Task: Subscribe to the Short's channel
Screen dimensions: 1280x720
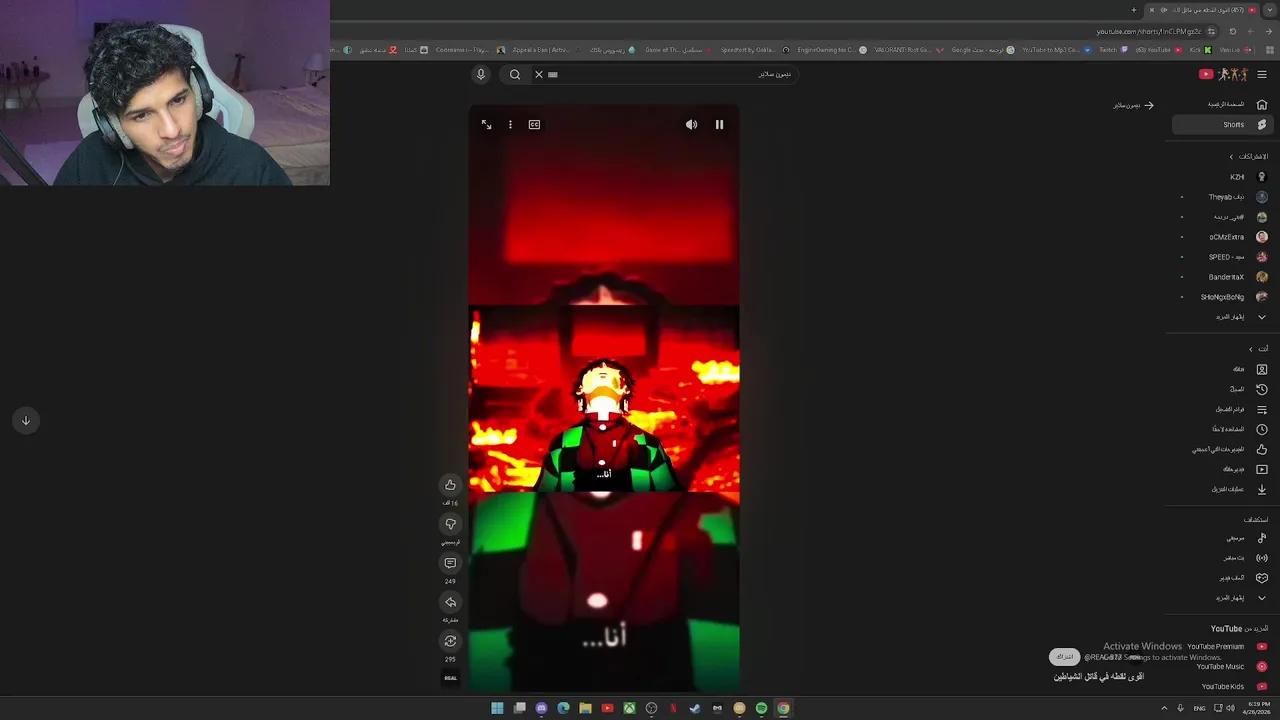Action: 1065,657
